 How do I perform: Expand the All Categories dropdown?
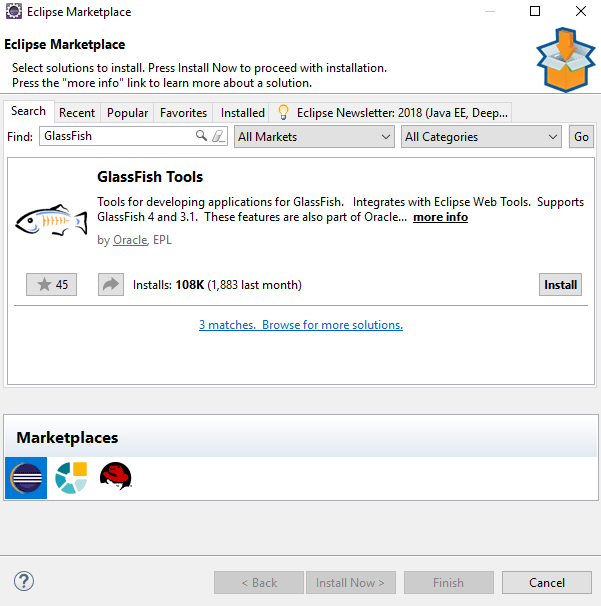click(481, 137)
